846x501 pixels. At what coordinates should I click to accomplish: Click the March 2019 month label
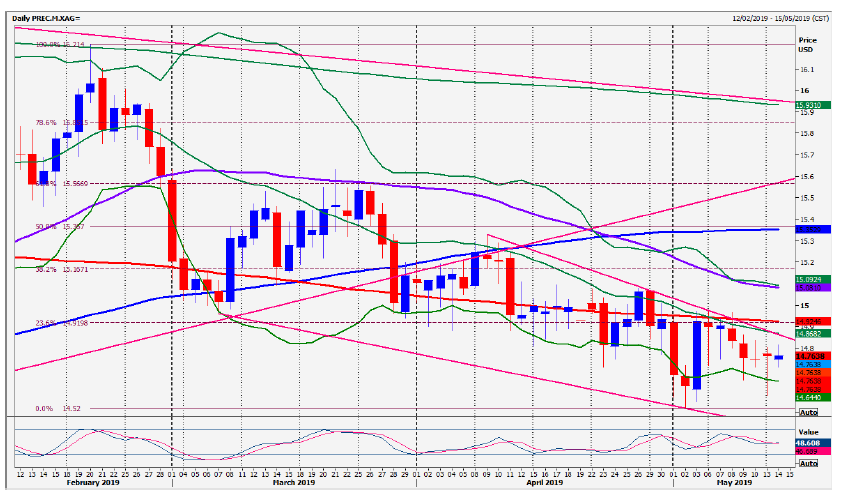pyautogui.click(x=294, y=482)
